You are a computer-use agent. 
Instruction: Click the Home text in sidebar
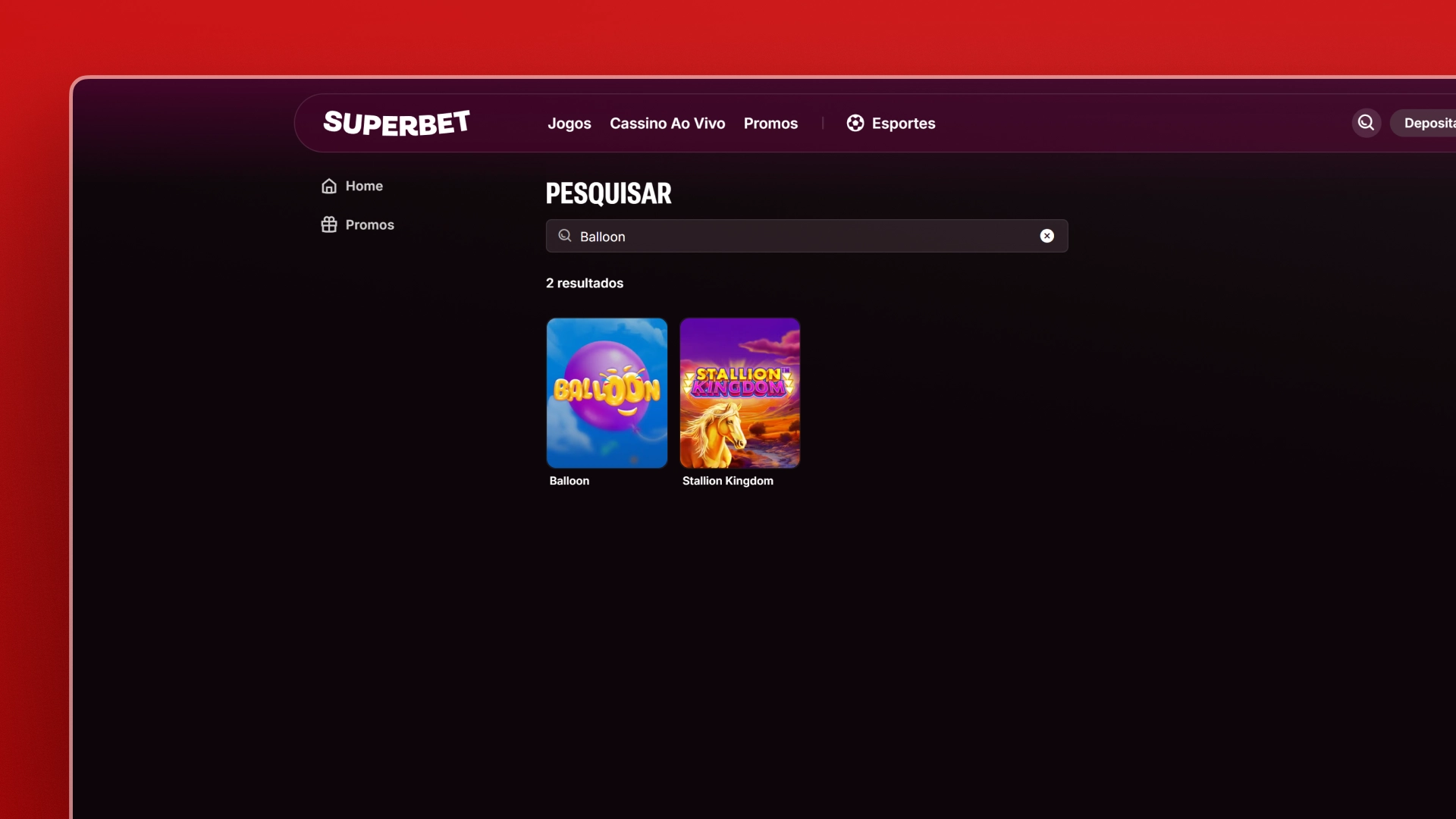pos(364,186)
